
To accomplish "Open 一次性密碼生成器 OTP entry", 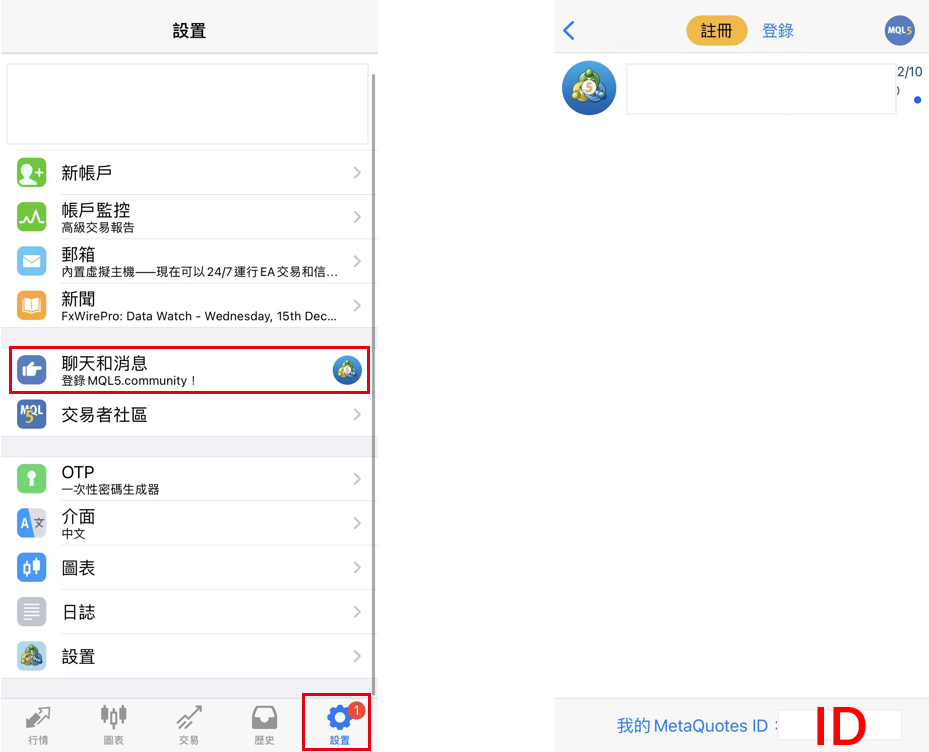I will [x=110, y=489].
